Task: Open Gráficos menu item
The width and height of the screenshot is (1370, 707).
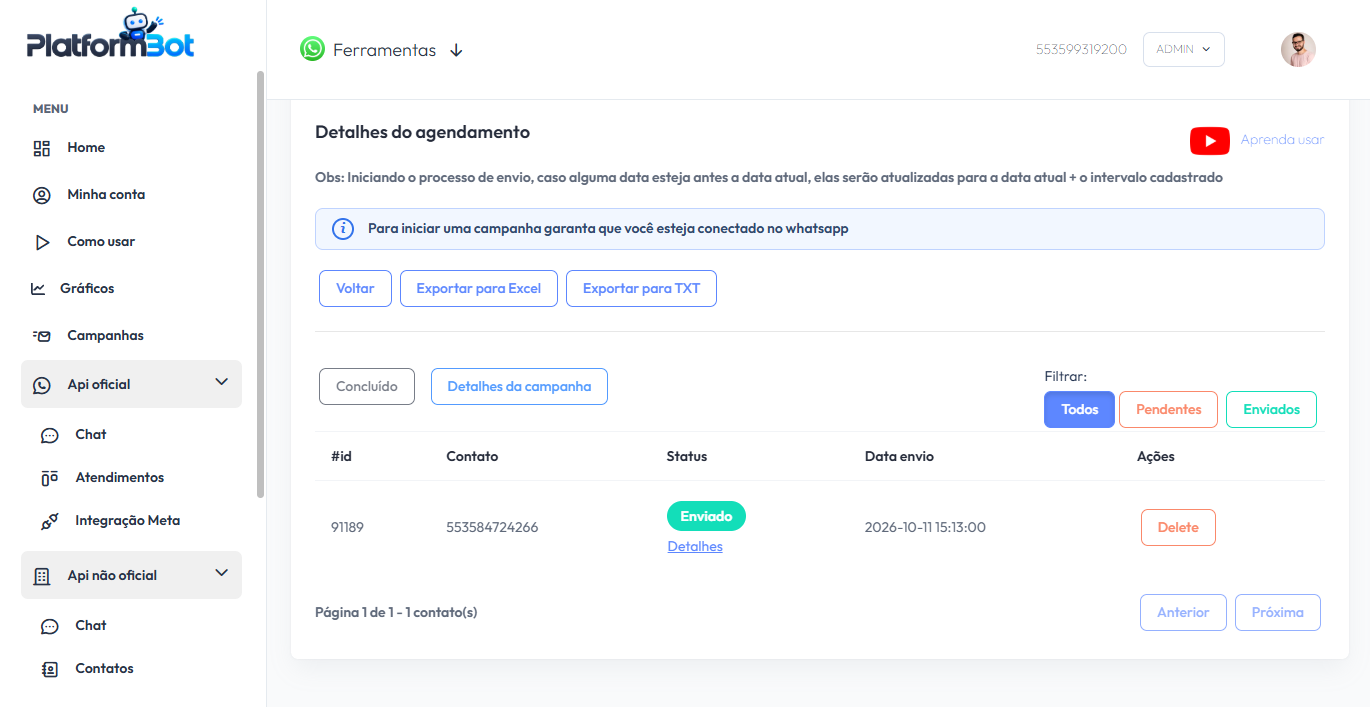Action: click(x=87, y=289)
